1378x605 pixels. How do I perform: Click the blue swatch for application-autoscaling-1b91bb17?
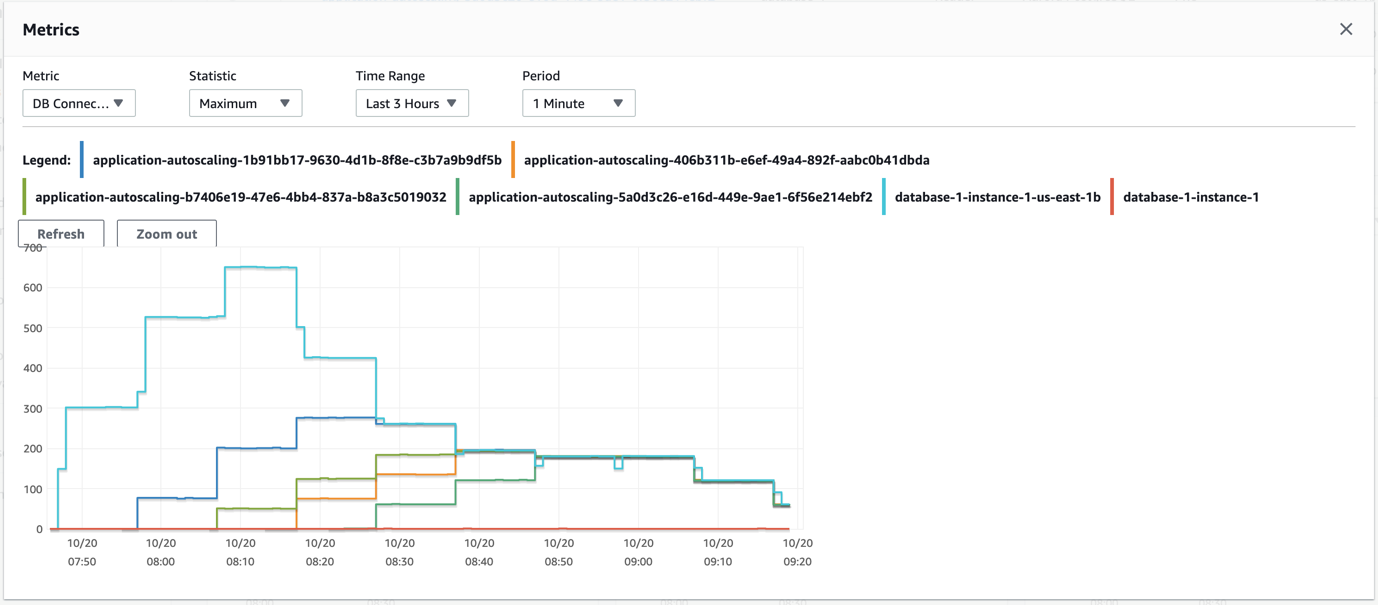(x=82, y=160)
